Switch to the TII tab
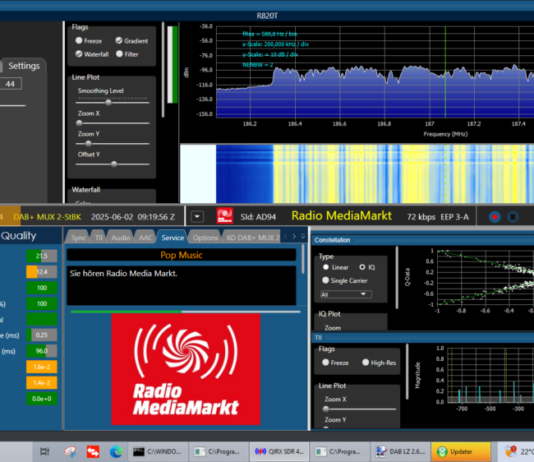This screenshot has height=462, width=534. (x=99, y=238)
